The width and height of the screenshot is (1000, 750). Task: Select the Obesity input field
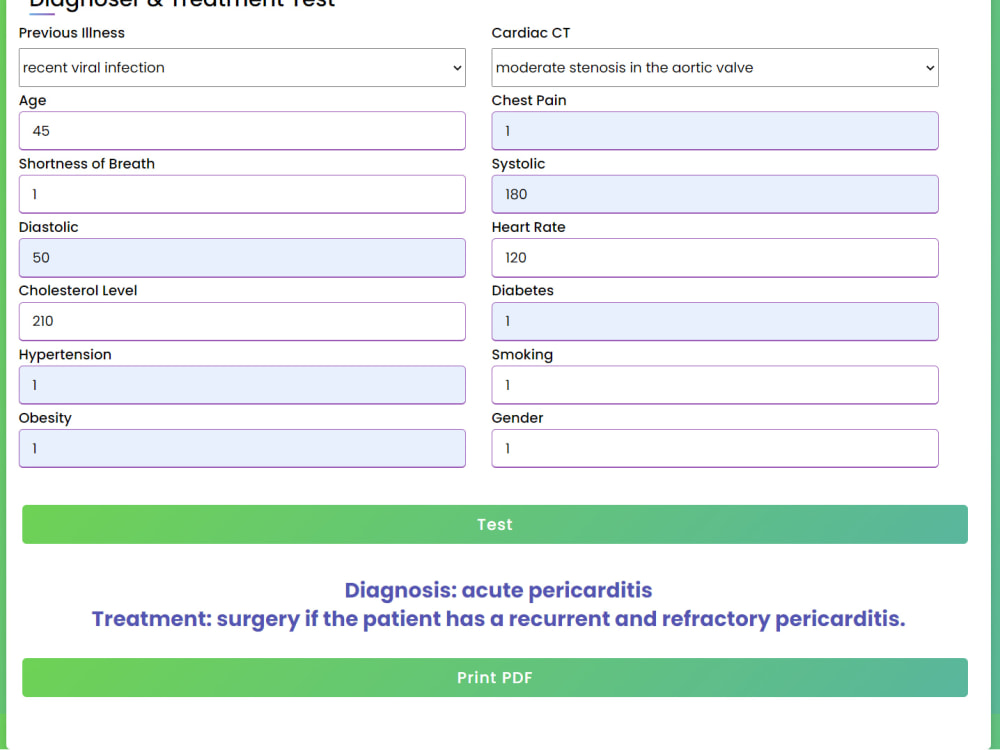(242, 448)
